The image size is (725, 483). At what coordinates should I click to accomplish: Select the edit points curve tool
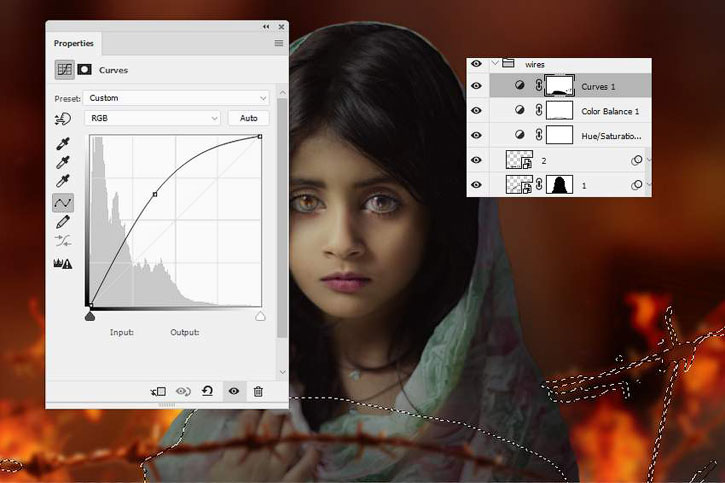tap(63, 202)
